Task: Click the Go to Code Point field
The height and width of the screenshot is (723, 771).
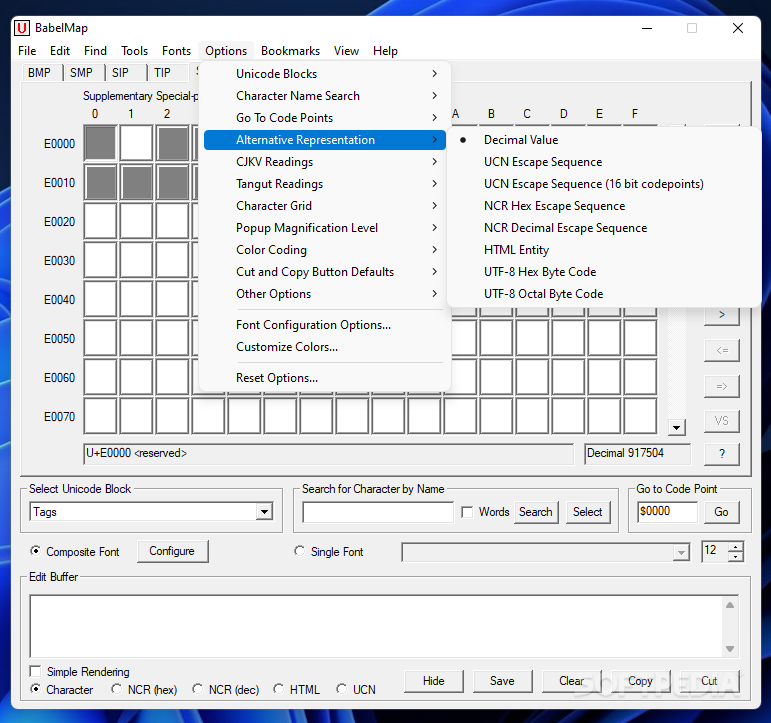Action: click(x=667, y=512)
